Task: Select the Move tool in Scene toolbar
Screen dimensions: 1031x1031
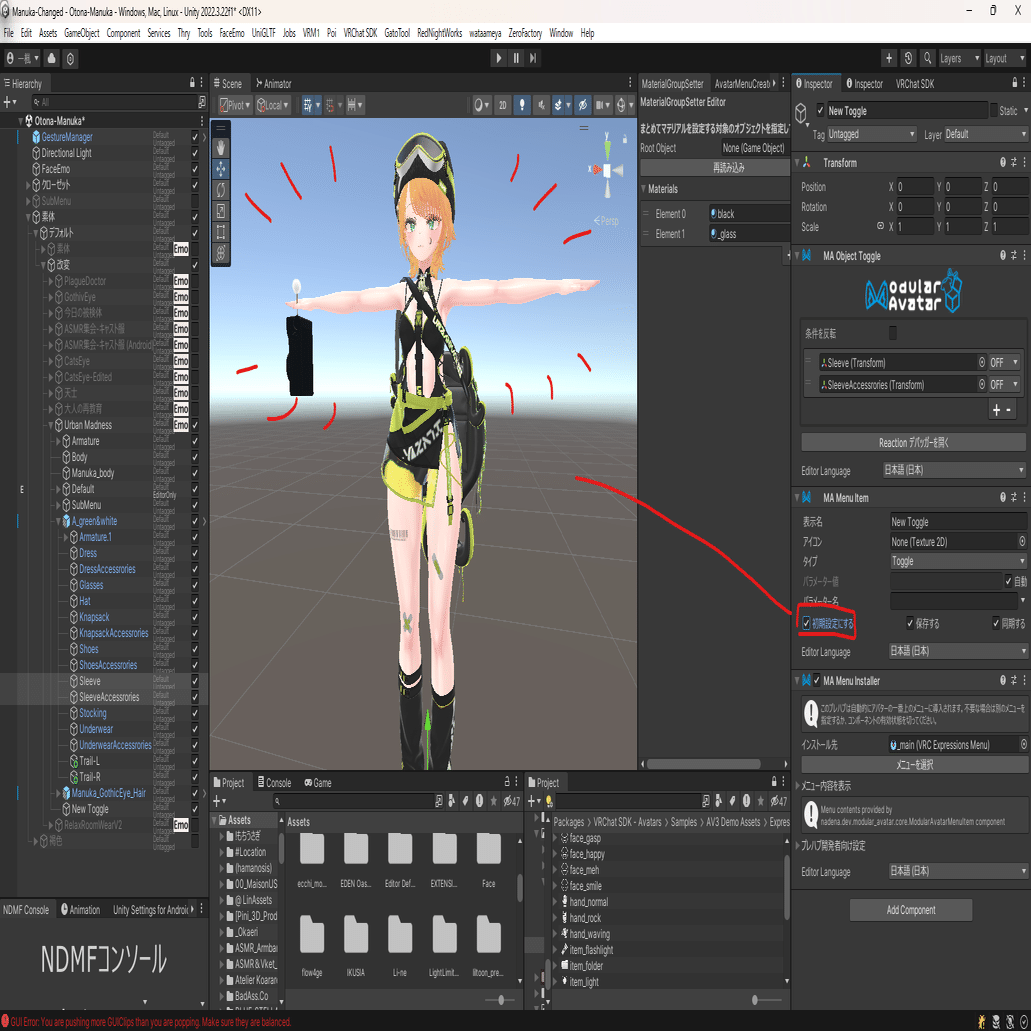Action: pos(220,168)
